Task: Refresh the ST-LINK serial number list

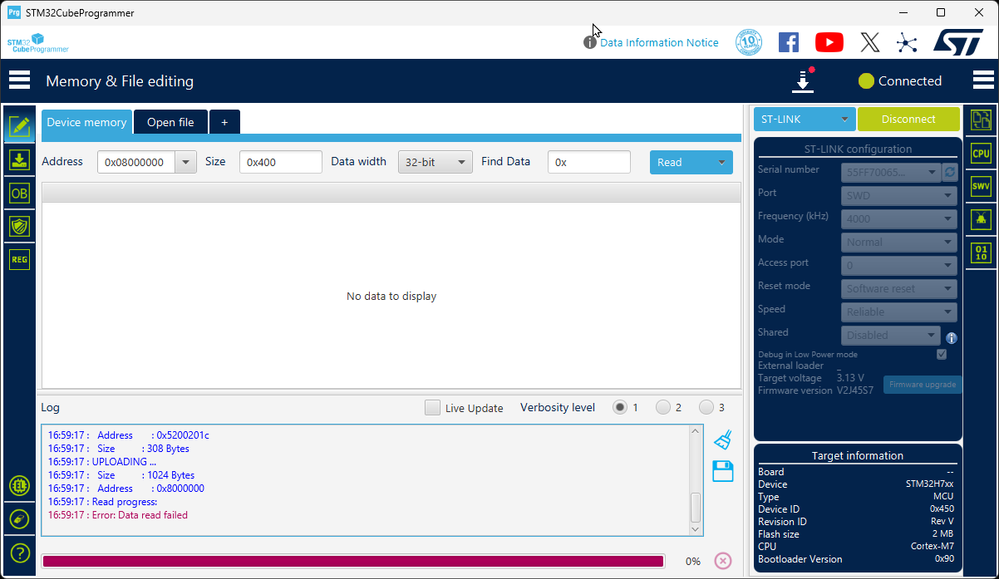Action: pos(950,172)
